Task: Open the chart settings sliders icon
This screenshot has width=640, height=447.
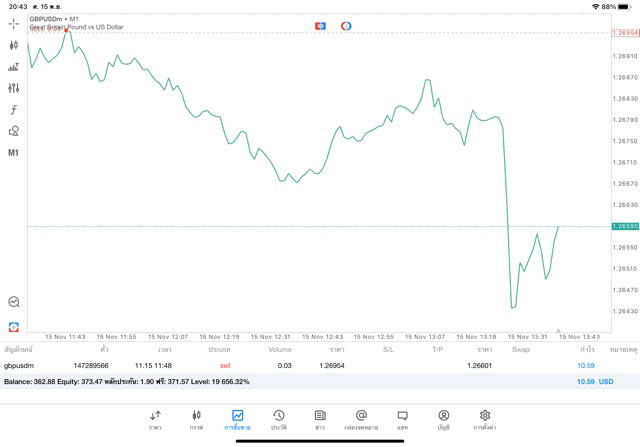Action: [x=14, y=88]
